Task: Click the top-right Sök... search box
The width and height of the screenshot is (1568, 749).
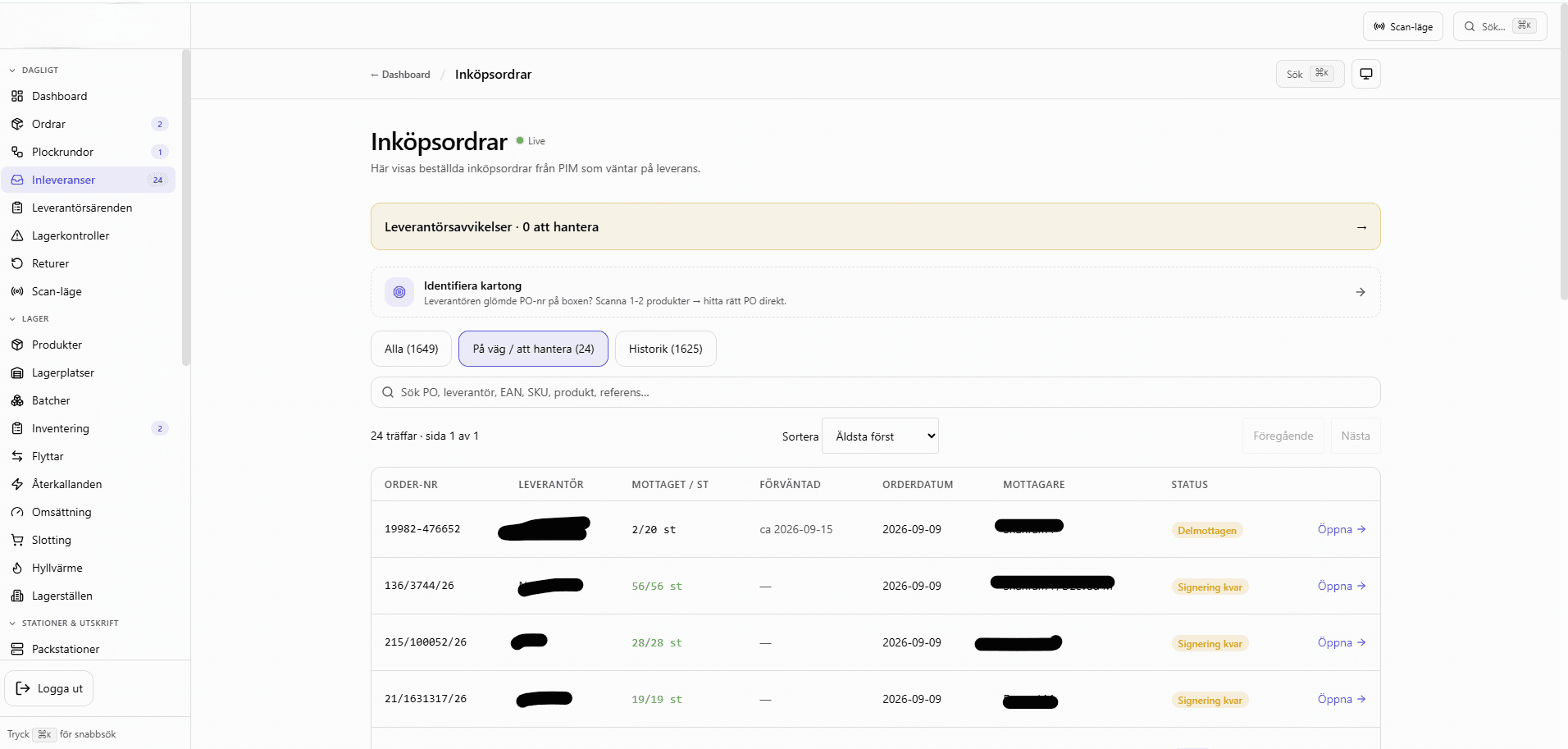Action: click(x=1500, y=26)
